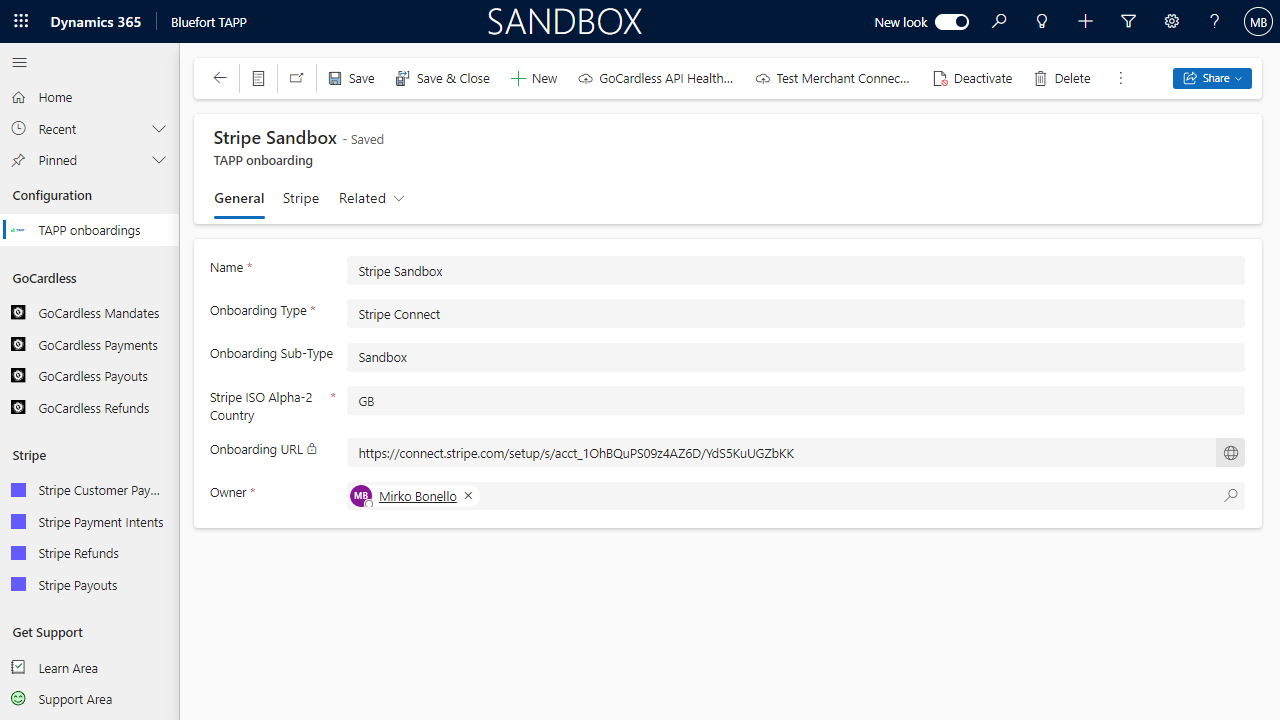Open Stripe Customer Payment entry
Screen dimensions: 1280x720
pyautogui.click(x=89, y=490)
